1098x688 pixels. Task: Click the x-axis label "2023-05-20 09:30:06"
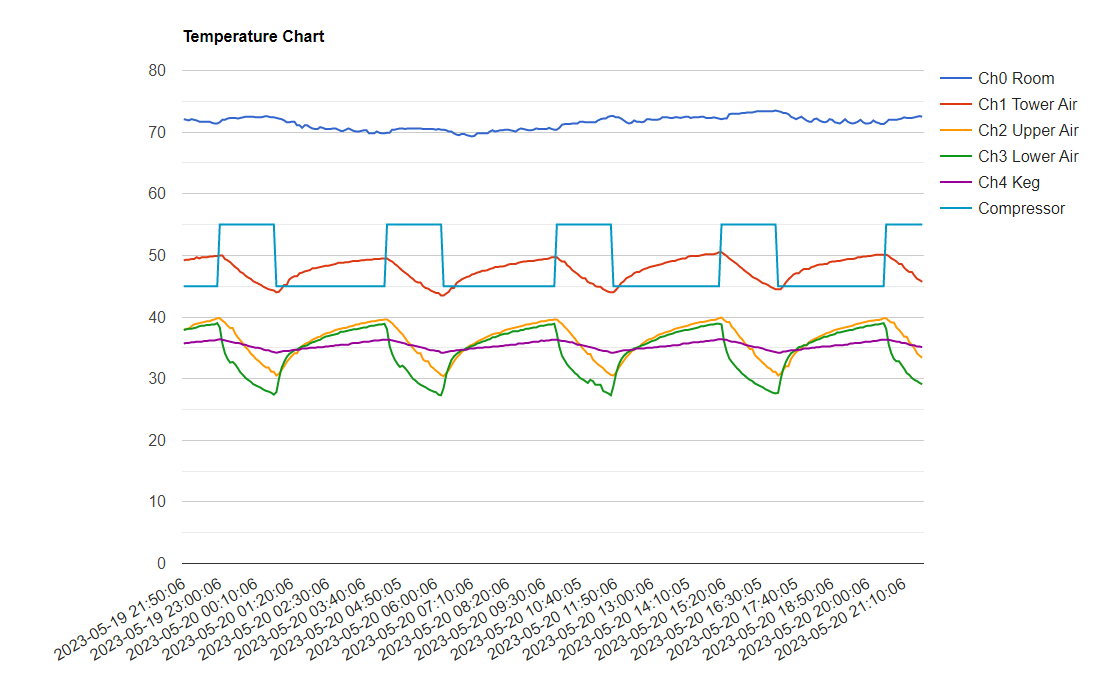click(481, 619)
